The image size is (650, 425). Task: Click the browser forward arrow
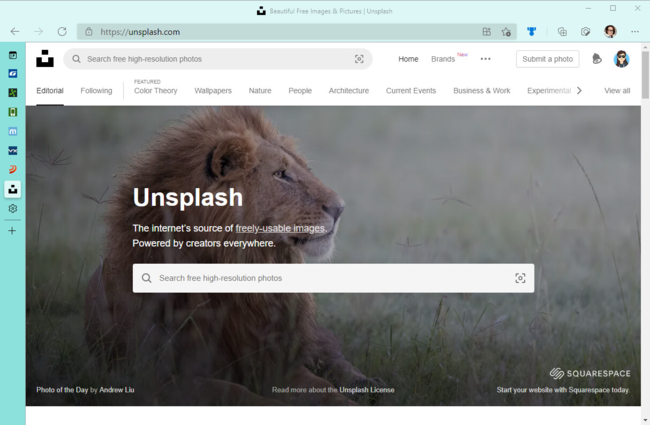39,32
